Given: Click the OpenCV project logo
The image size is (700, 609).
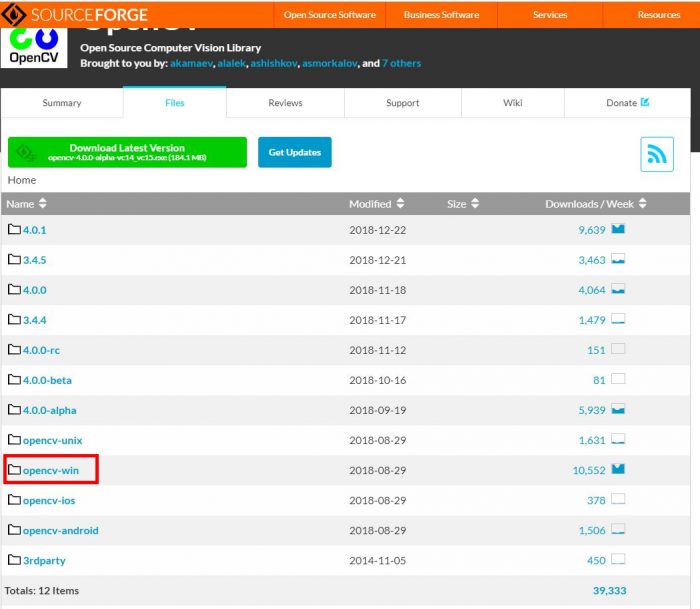Looking at the screenshot, I should point(34,47).
